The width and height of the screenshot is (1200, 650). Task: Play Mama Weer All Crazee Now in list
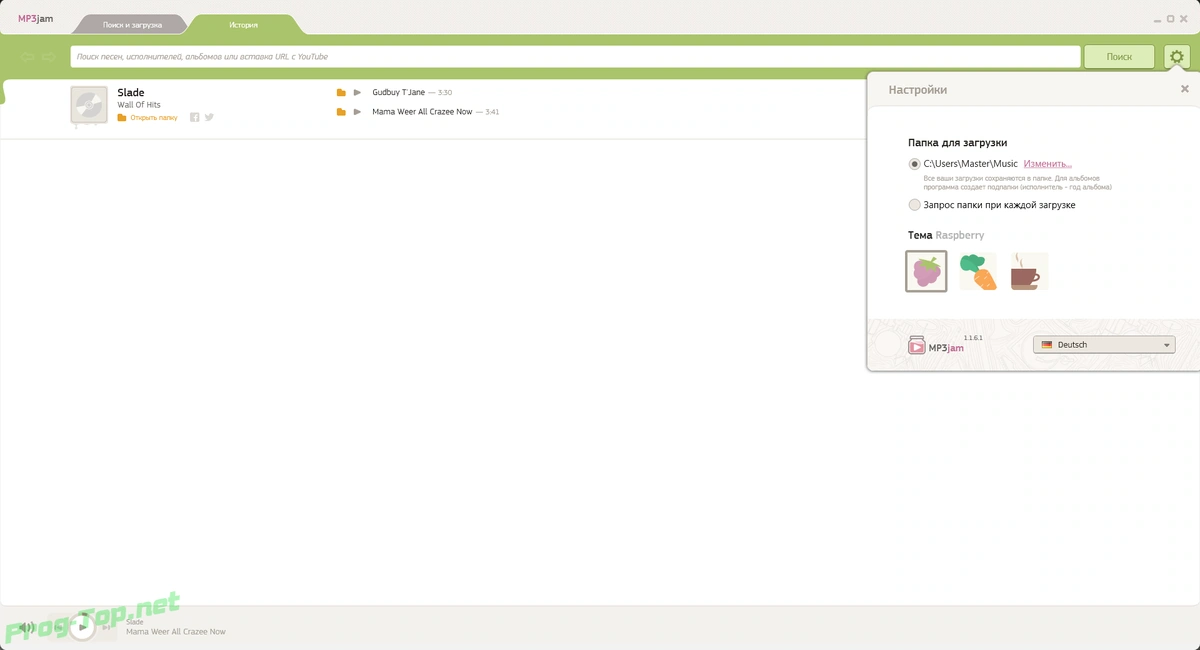pos(357,112)
